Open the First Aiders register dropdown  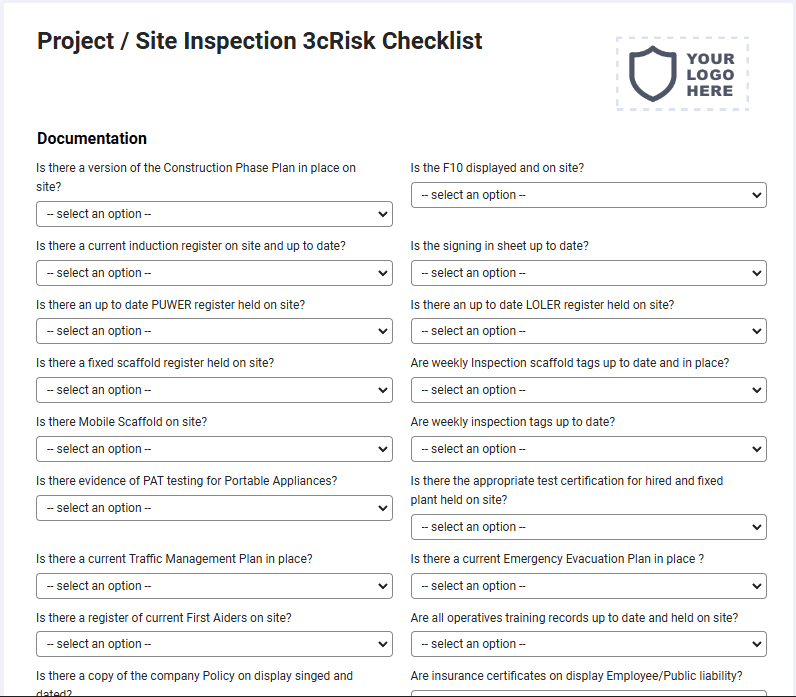214,644
